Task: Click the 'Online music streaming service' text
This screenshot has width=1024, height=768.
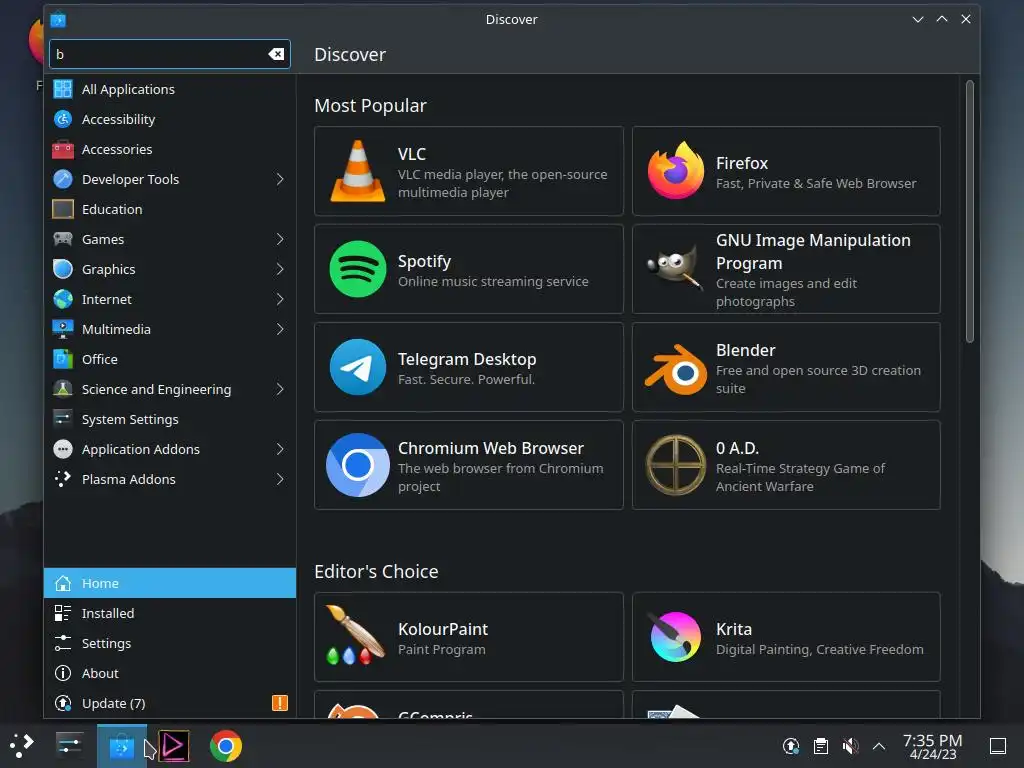Action: [493, 281]
